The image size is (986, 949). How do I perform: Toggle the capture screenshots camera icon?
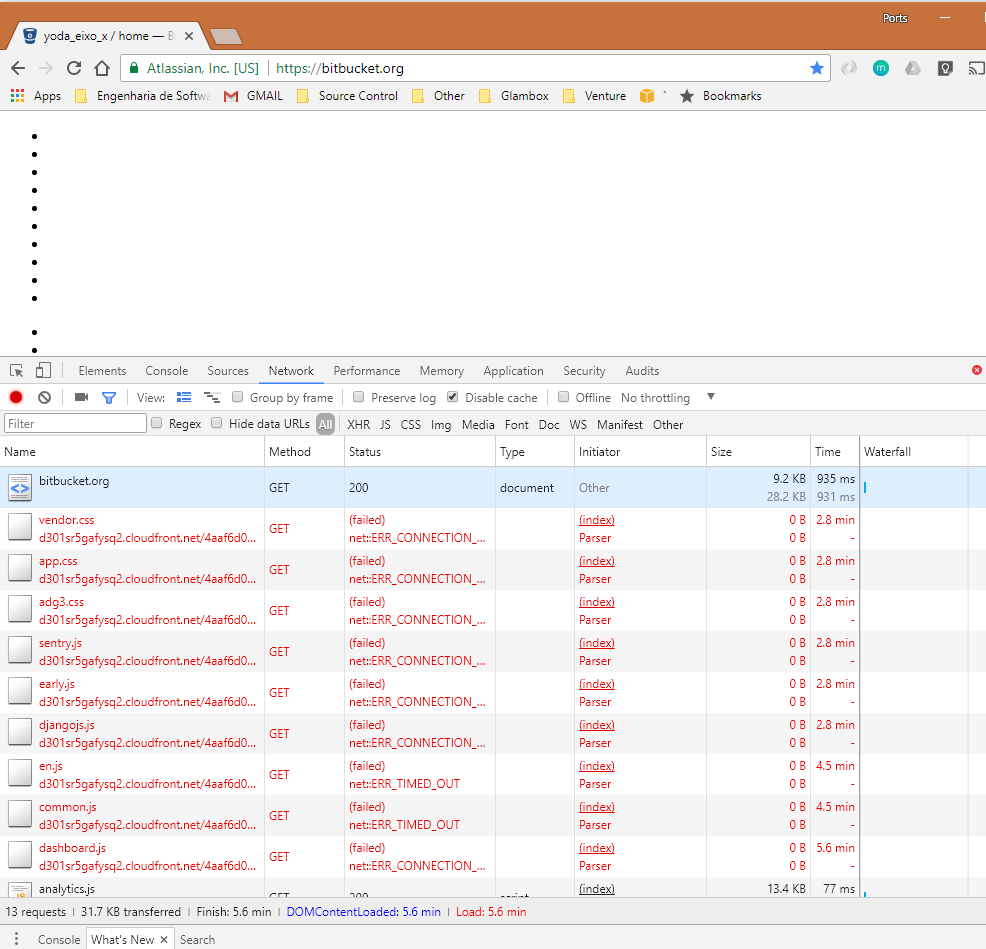point(81,397)
